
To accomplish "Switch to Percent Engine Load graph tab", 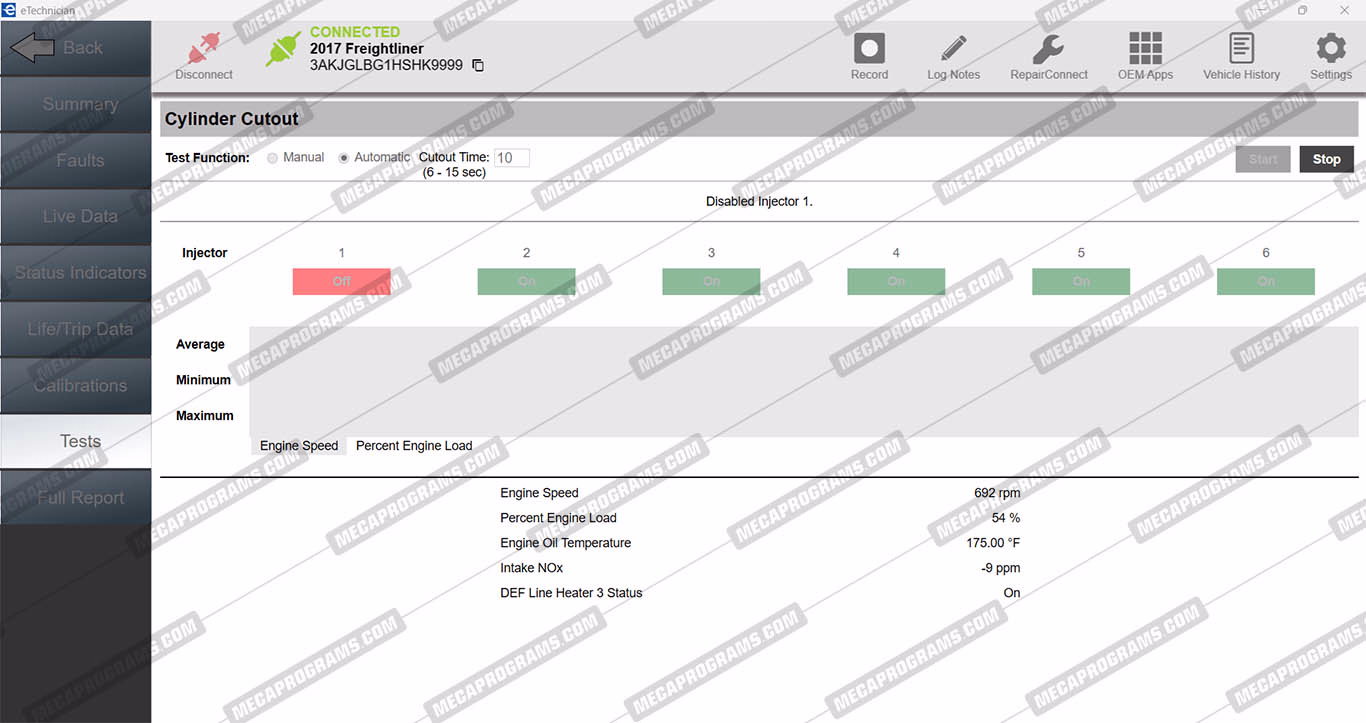I will [x=414, y=446].
